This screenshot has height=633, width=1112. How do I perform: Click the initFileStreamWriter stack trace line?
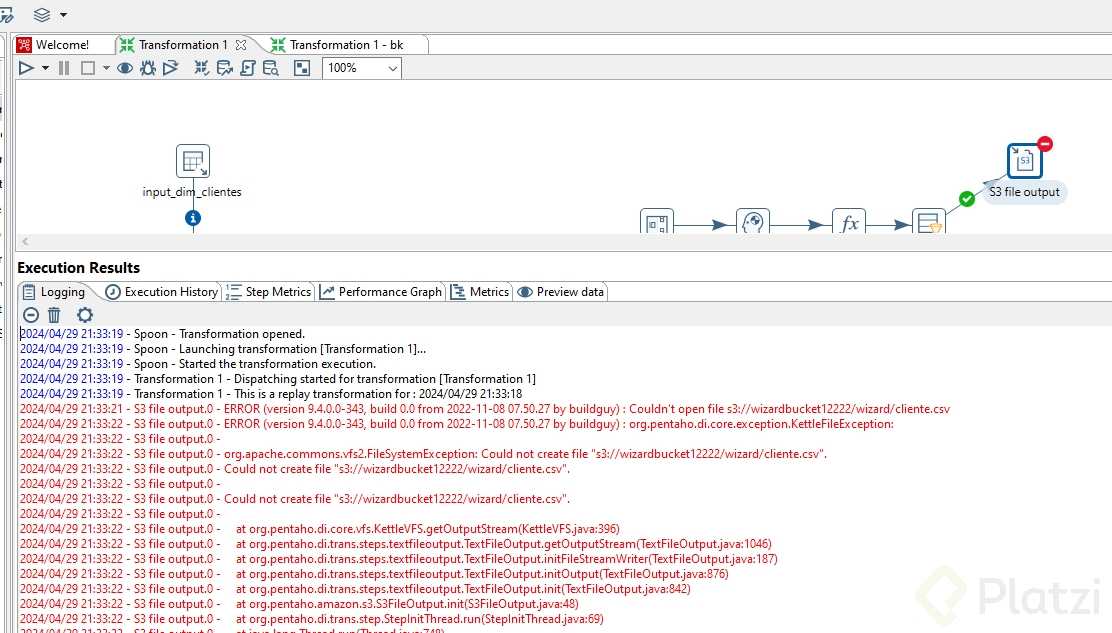coord(399,559)
